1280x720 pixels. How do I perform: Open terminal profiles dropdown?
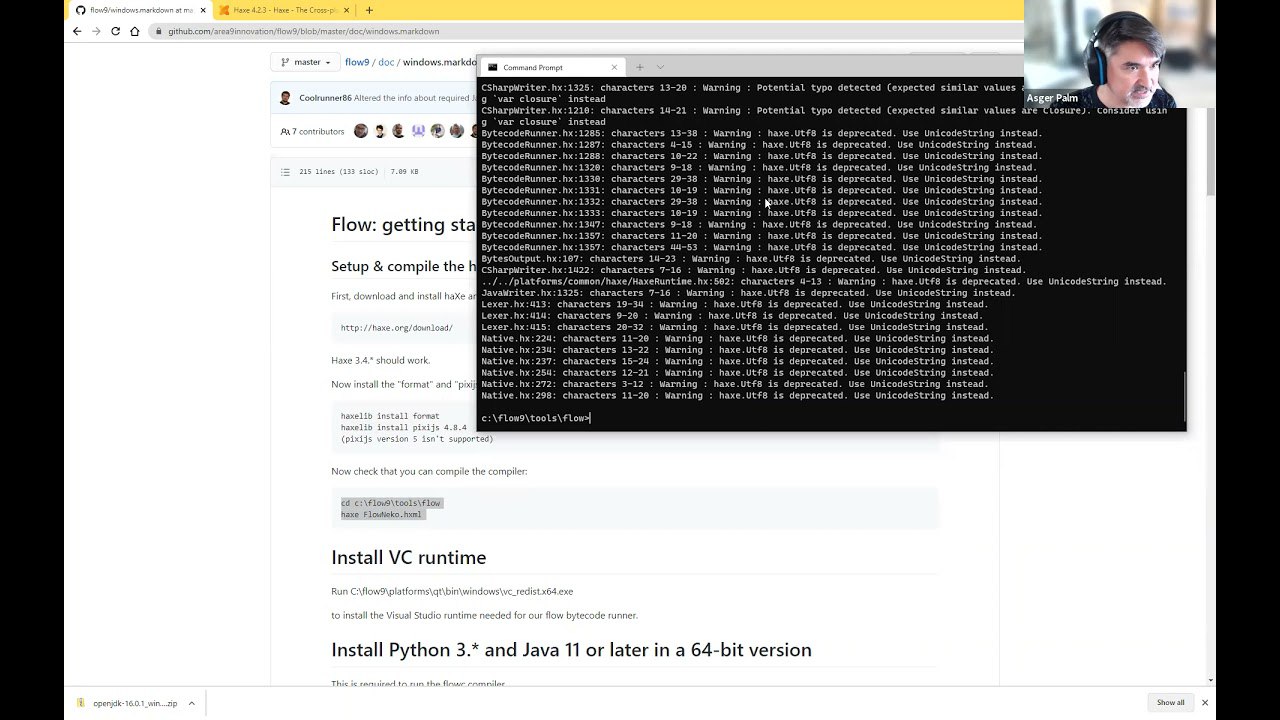[x=660, y=67]
